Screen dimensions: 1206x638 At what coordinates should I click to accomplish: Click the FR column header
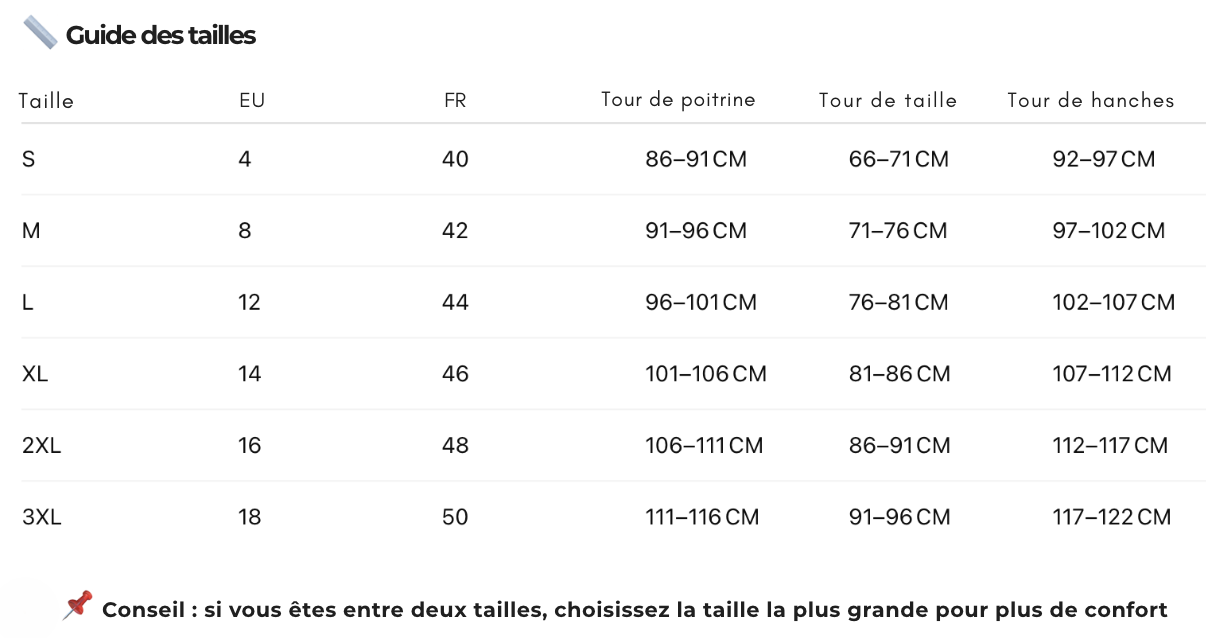click(x=455, y=101)
